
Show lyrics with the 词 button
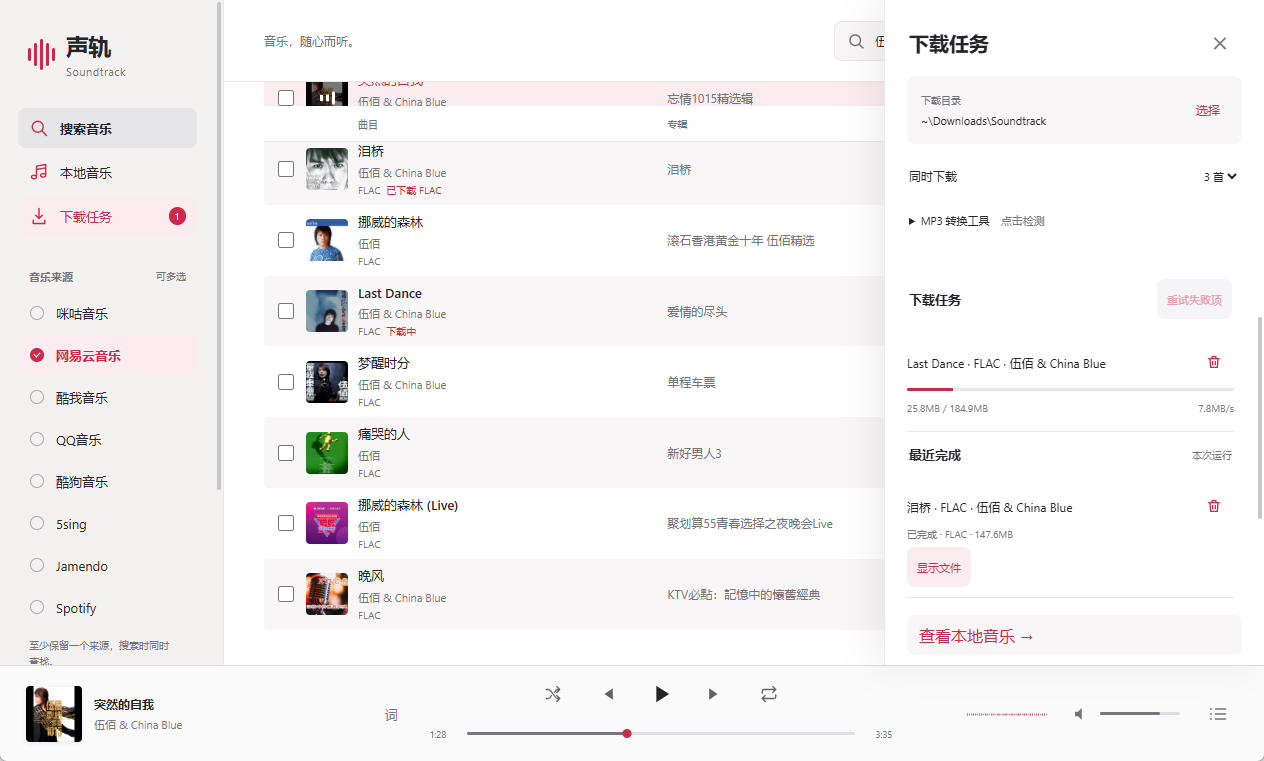pyautogui.click(x=391, y=715)
